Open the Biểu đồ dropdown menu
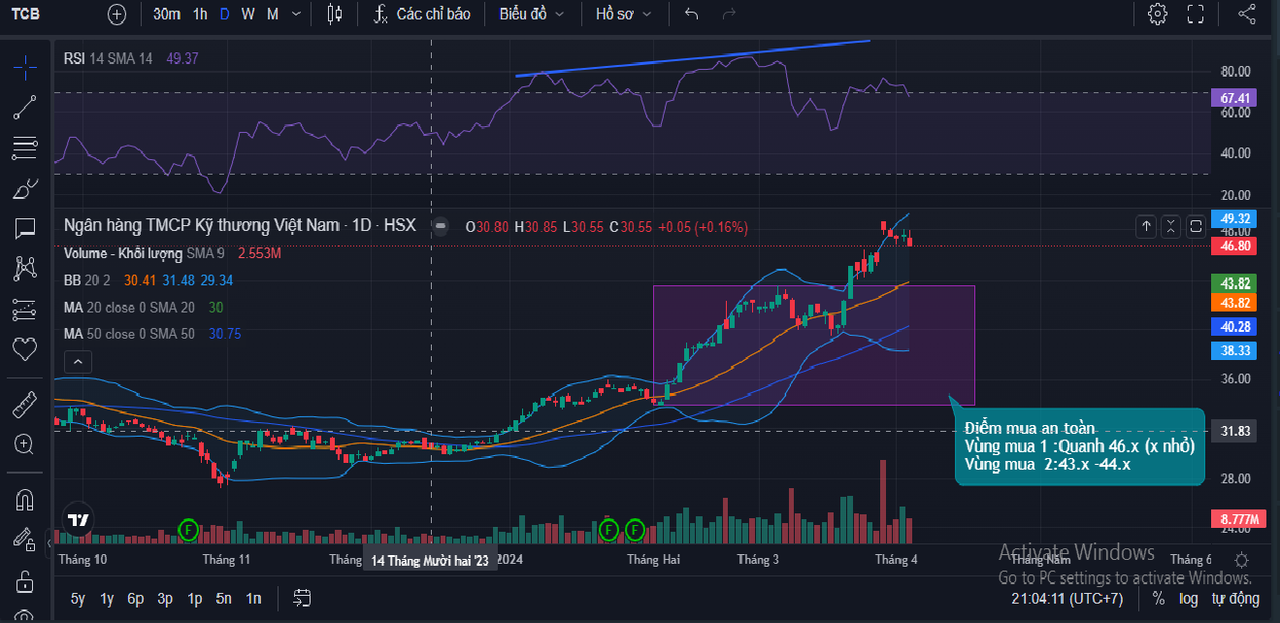Viewport: 1280px width, 623px height. (531, 14)
